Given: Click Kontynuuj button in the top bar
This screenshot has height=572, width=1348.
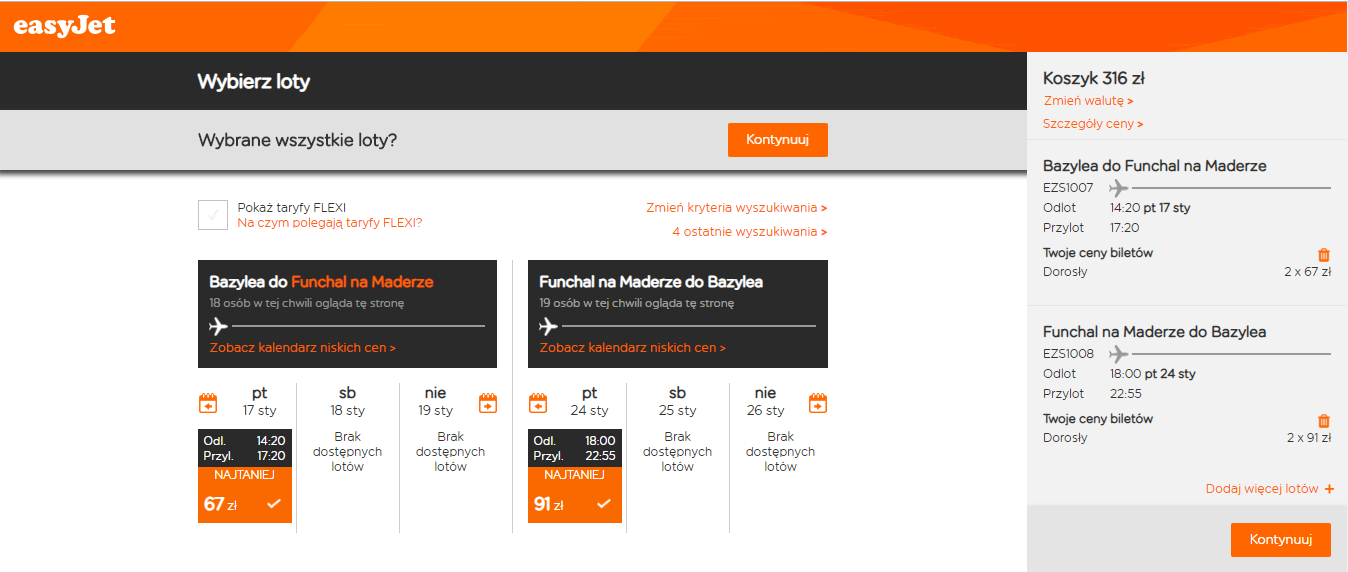Looking at the screenshot, I should tap(777, 140).
